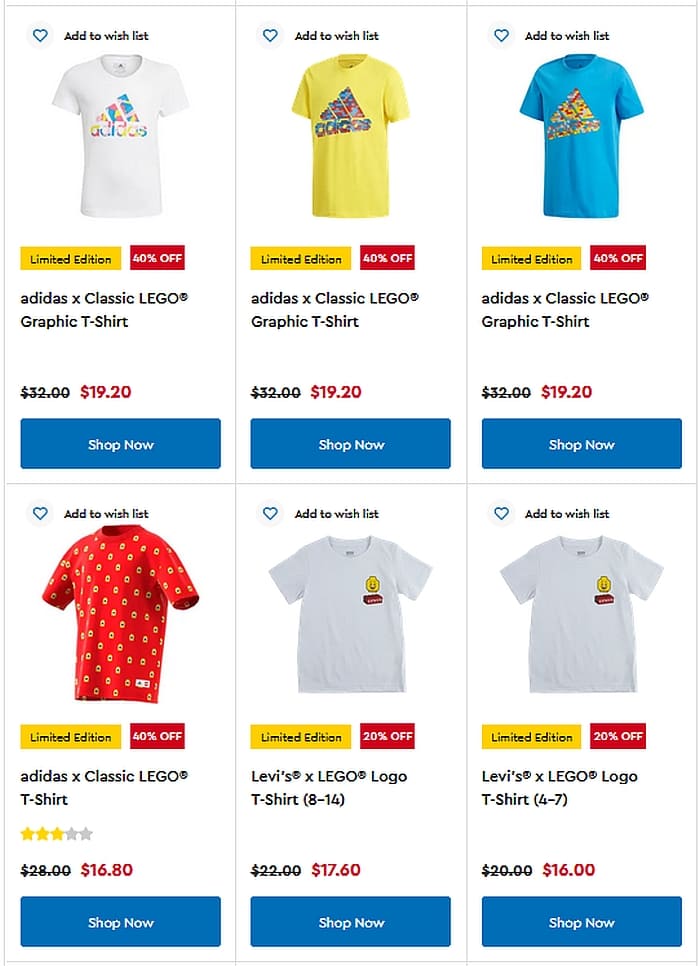Screen dimensions: 700x966
Task: Open the red minifigure pattern shirt image
Action: 121,614
